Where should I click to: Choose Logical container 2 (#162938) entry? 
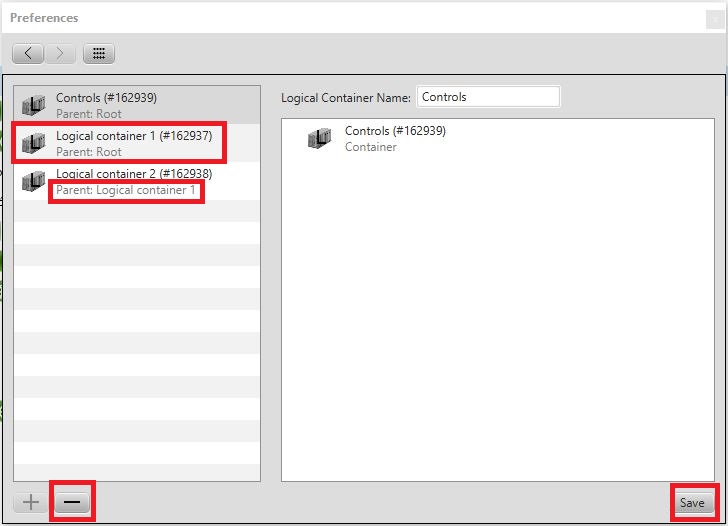(x=134, y=173)
